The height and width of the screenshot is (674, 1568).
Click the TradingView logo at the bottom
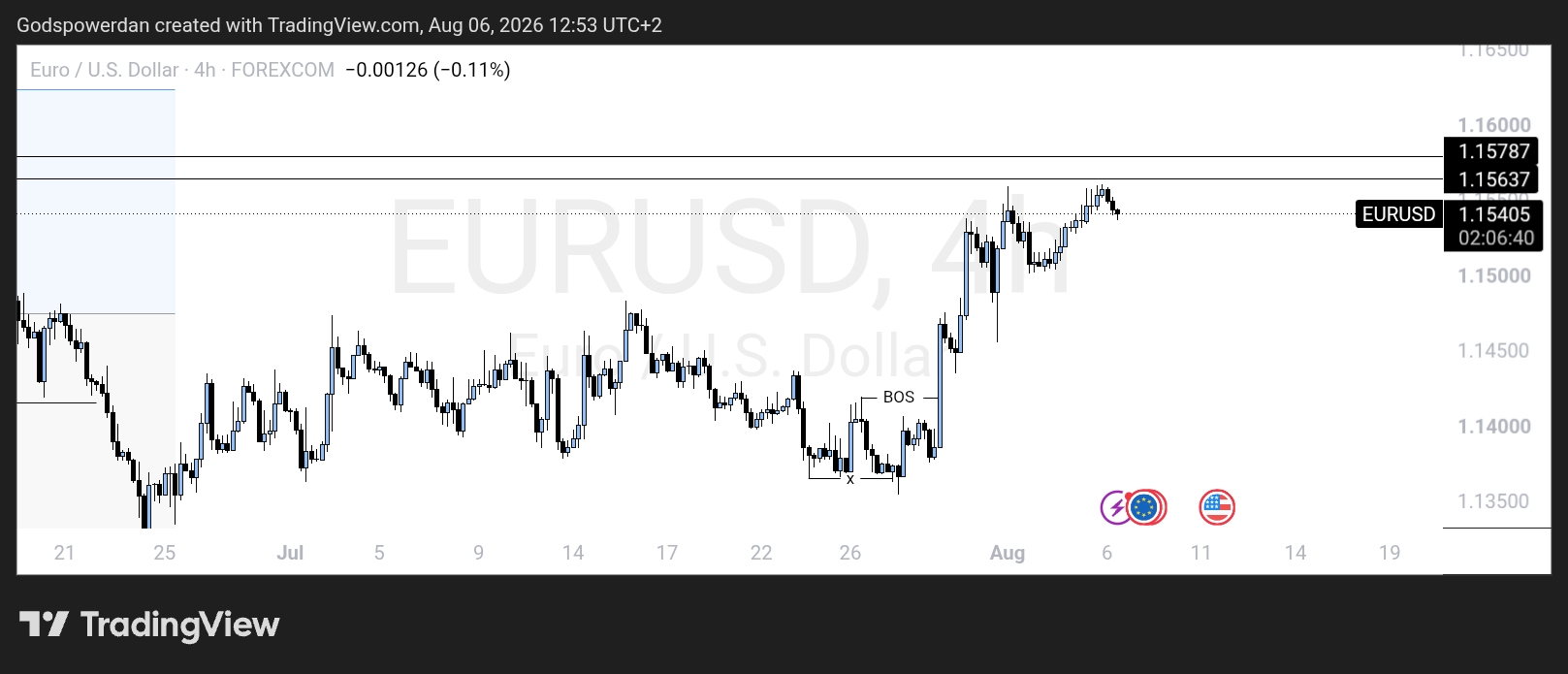click(x=149, y=625)
